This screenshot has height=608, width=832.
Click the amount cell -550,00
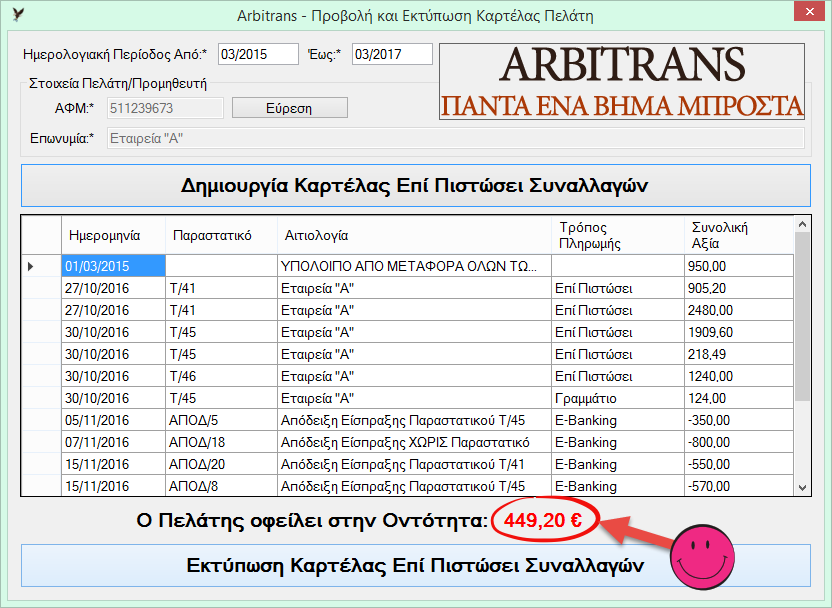pos(739,465)
